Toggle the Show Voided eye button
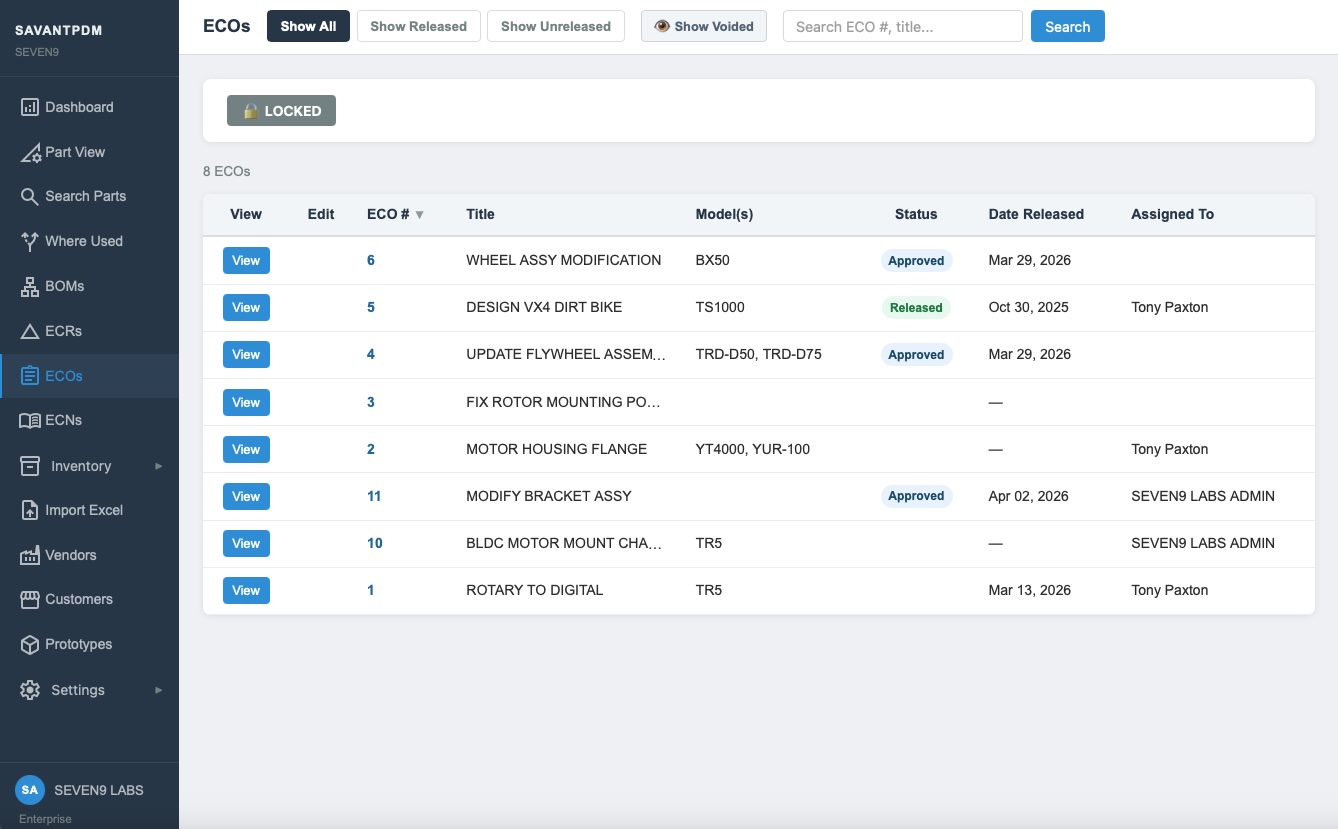The image size is (1338, 829). (x=703, y=26)
